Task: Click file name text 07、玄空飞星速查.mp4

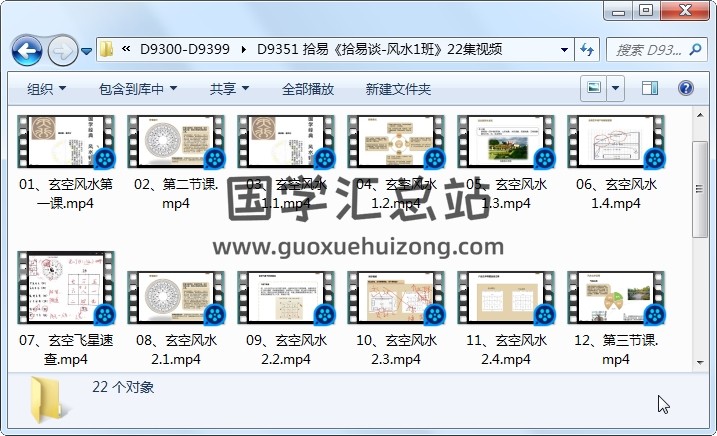Action: [66, 350]
